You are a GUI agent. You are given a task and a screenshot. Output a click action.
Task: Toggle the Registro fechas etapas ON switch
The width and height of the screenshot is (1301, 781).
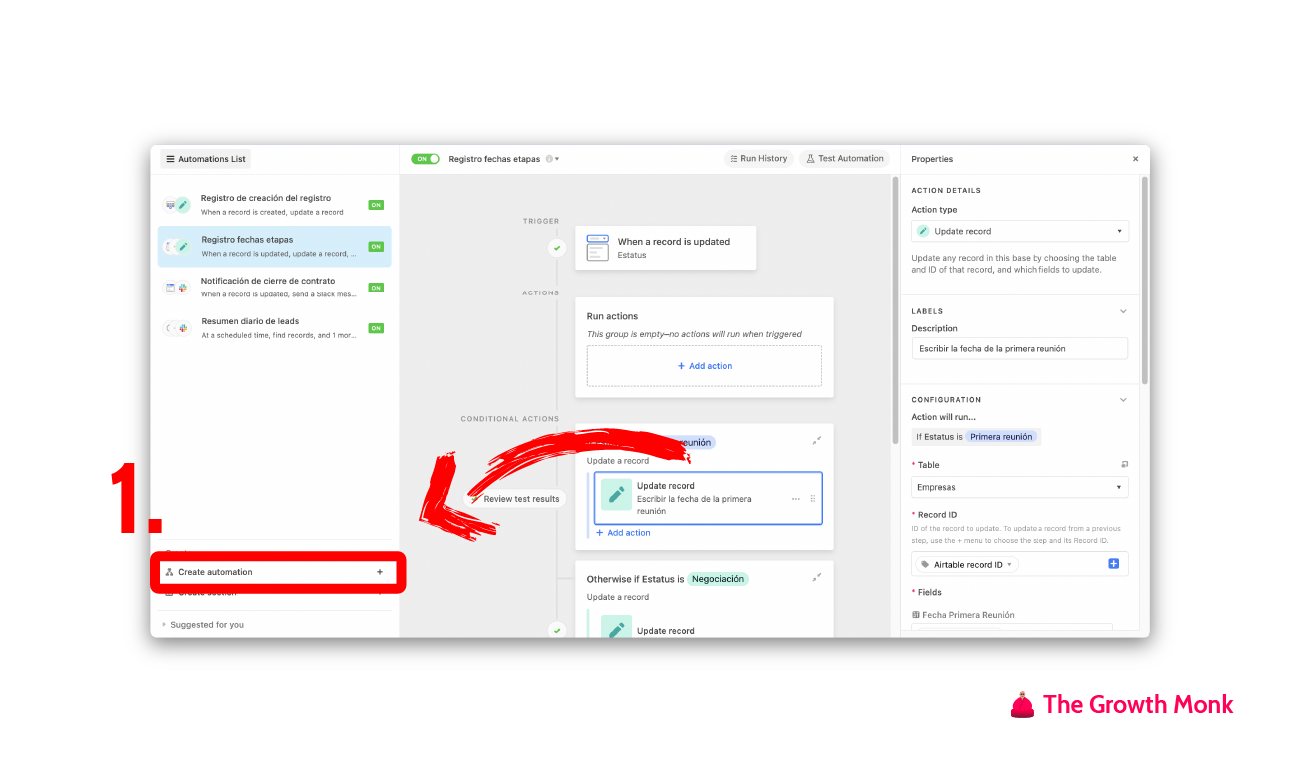pos(425,159)
